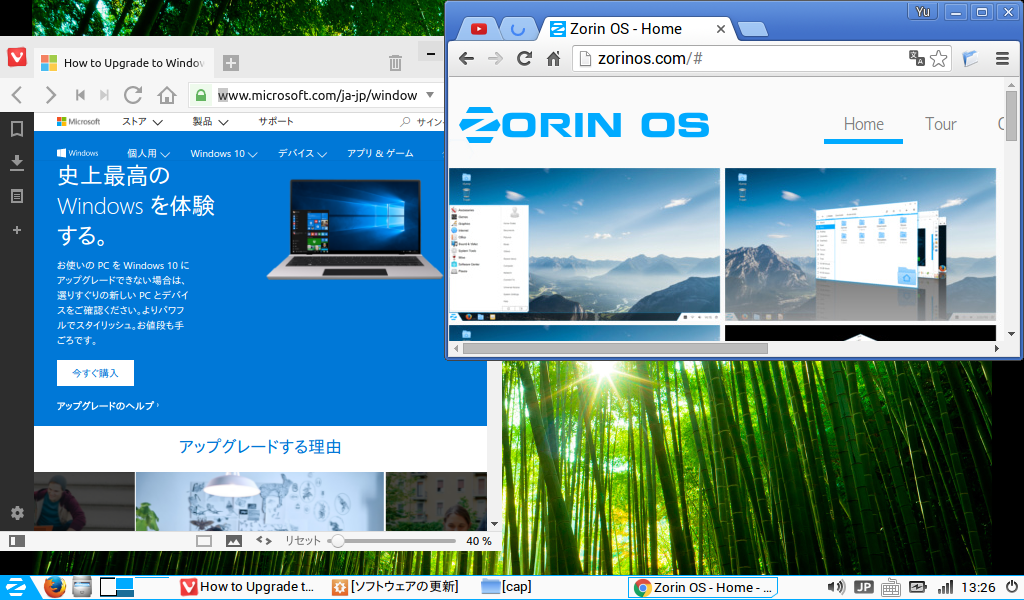The image size is (1024, 600).
Task: Expand the ストア menu on the Microsoft page
Action: [142, 121]
